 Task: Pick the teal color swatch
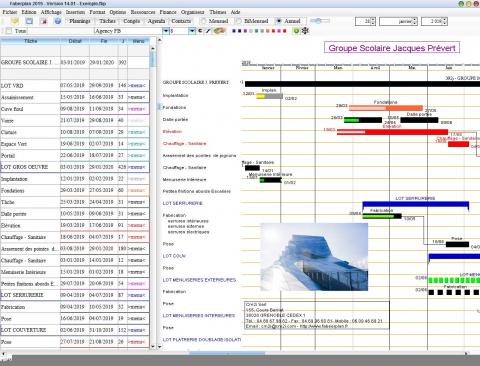coord(256,31)
